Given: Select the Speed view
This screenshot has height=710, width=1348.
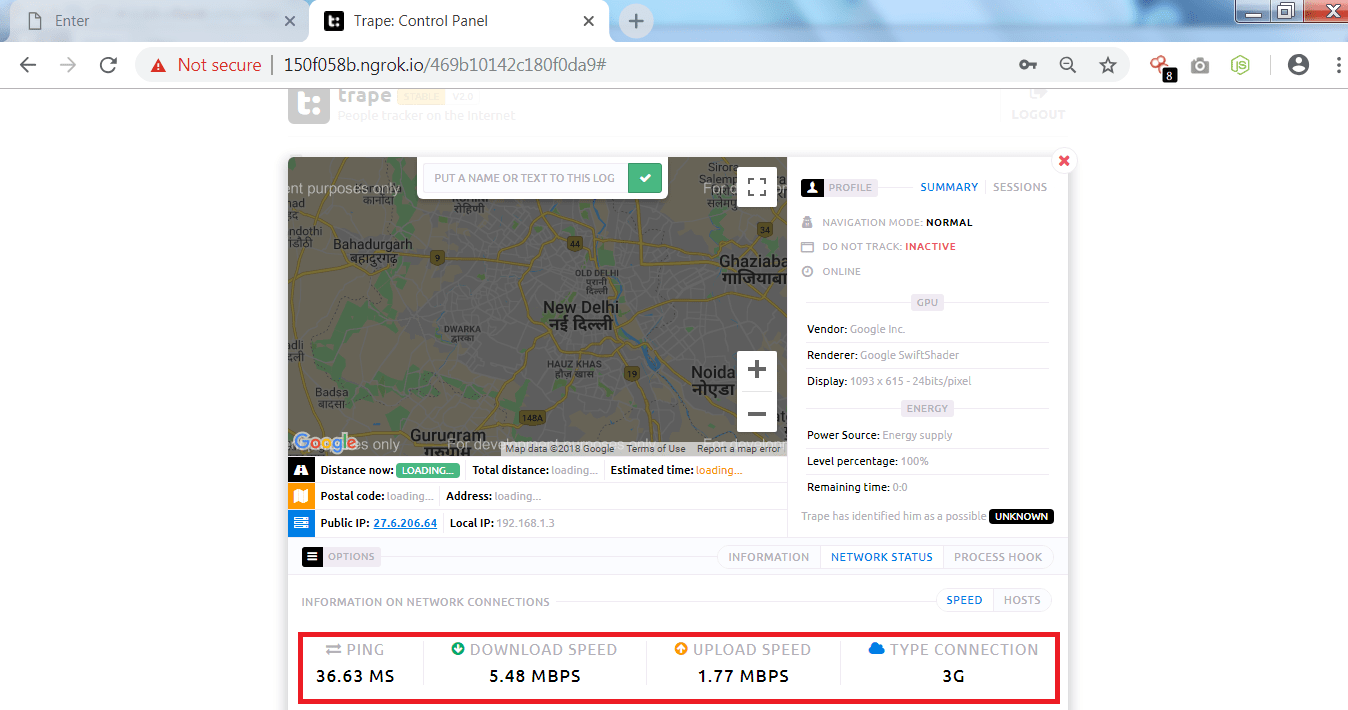Looking at the screenshot, I should point(965,600).
